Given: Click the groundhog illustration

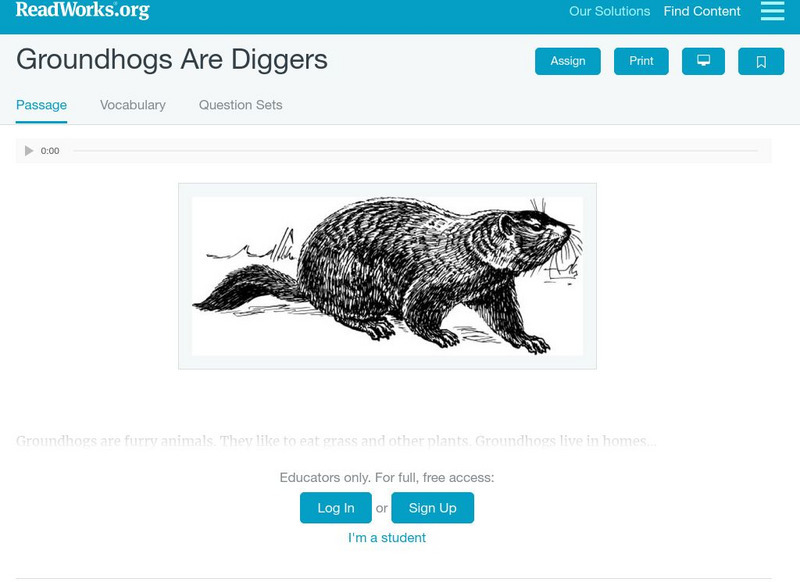Looking at the screenshot, I should 387,276.
